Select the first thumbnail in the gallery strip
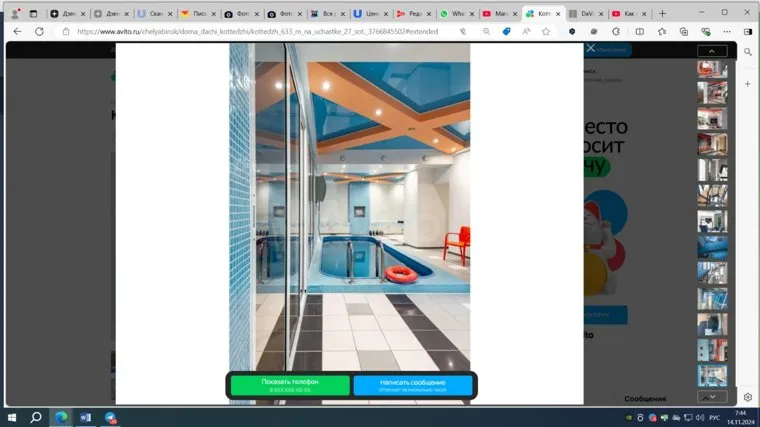This screenshot has width=760, height=427. (x=712, y=69)
